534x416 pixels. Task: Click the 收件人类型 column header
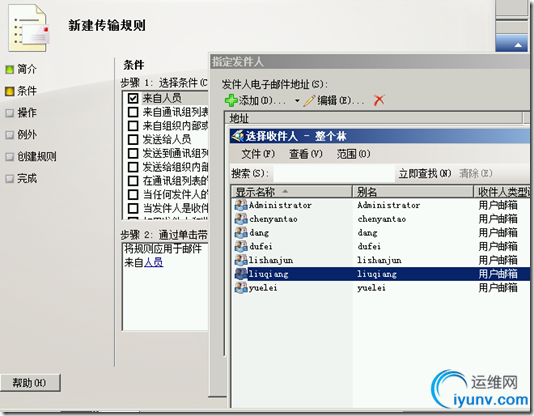[503, 192]
